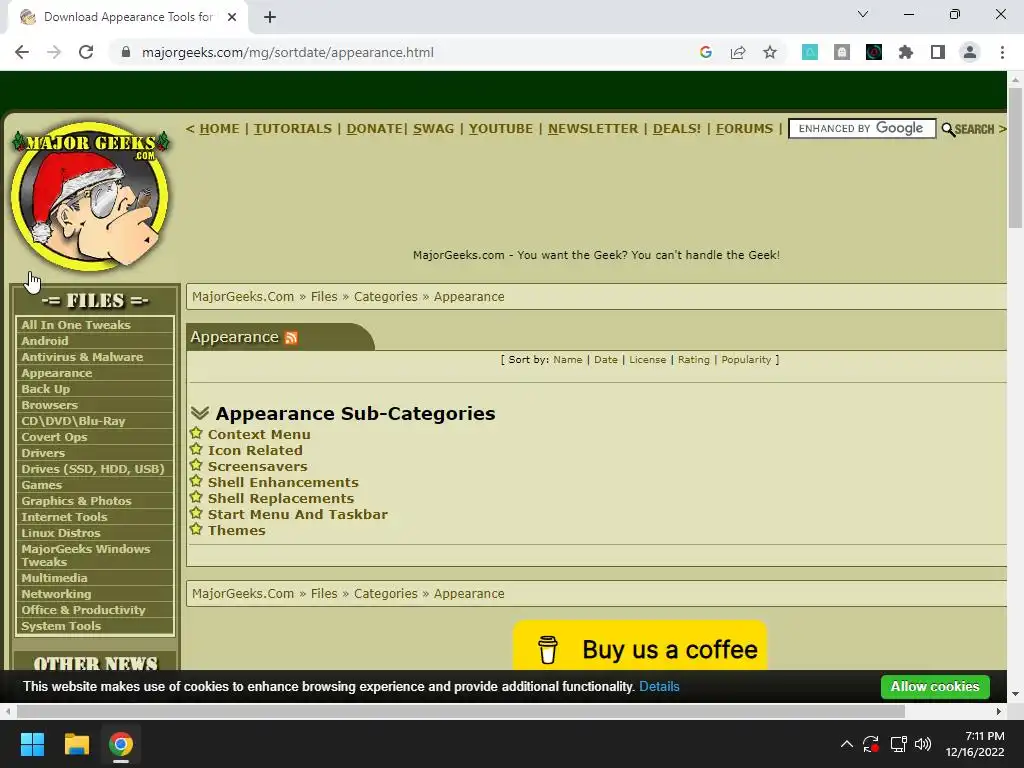This screenshot has height=768, width=1024.
Task: Click the network tray icon
Action: 899,744
